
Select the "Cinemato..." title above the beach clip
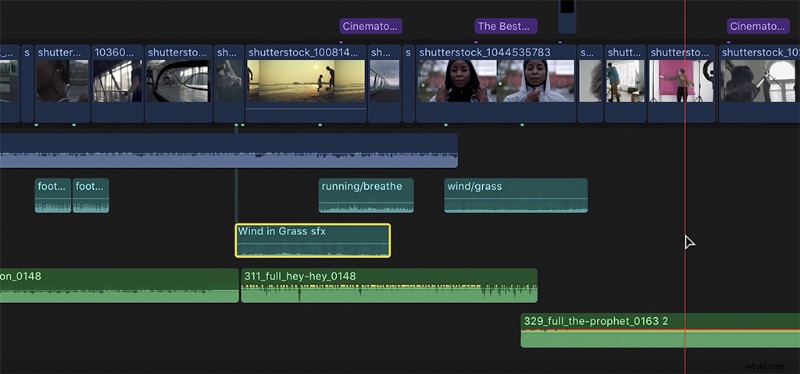370,26
